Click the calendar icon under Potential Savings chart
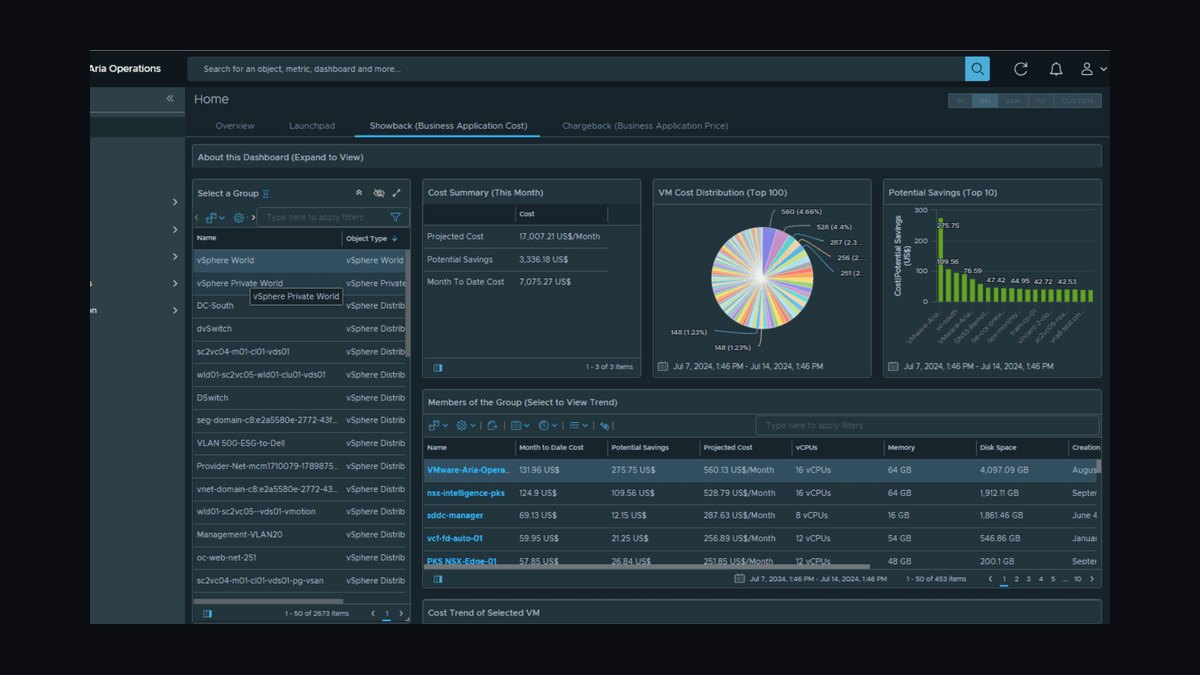 click(892, 366)
